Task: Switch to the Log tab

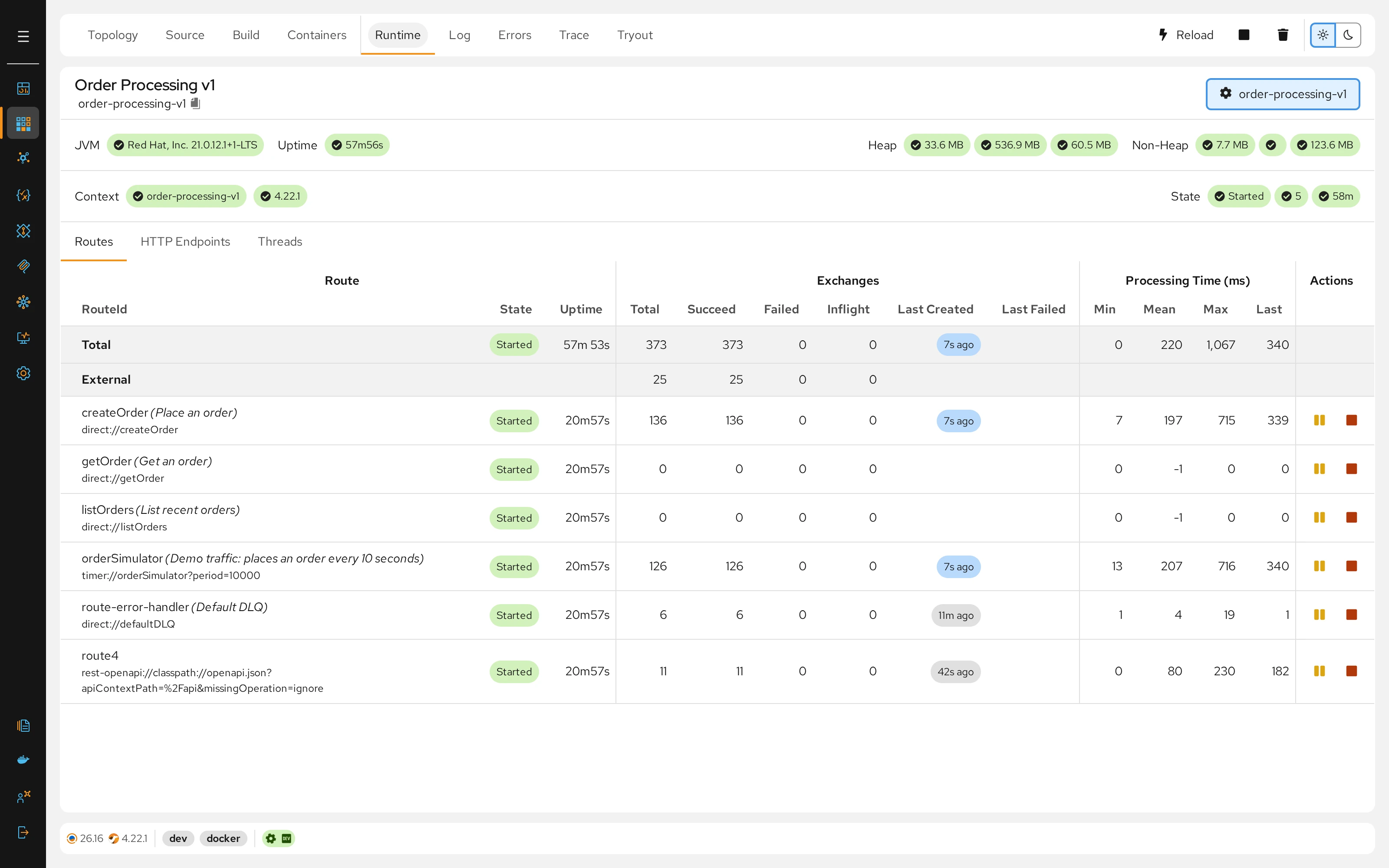Action: (459, 35)
